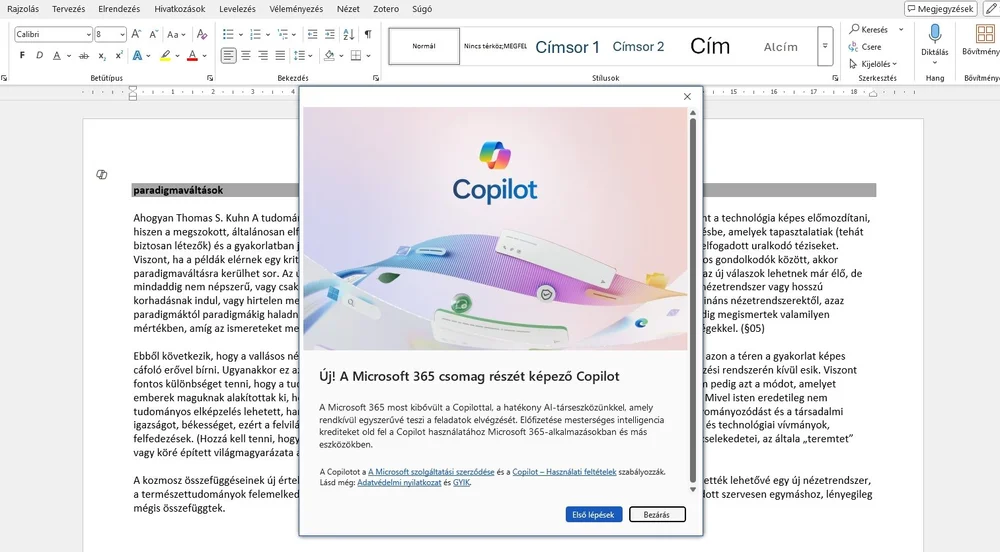Decrease paragraph indent
1000x552 pixels.
[x=312, y=34]
